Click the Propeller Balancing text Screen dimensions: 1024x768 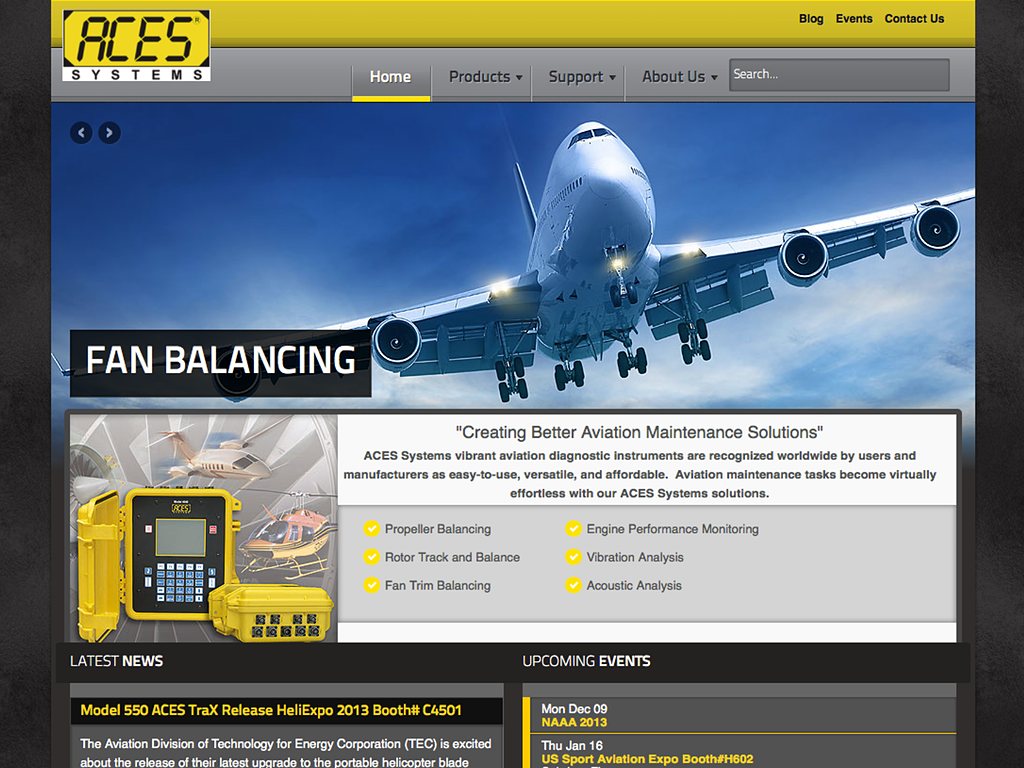pos(438,529)
